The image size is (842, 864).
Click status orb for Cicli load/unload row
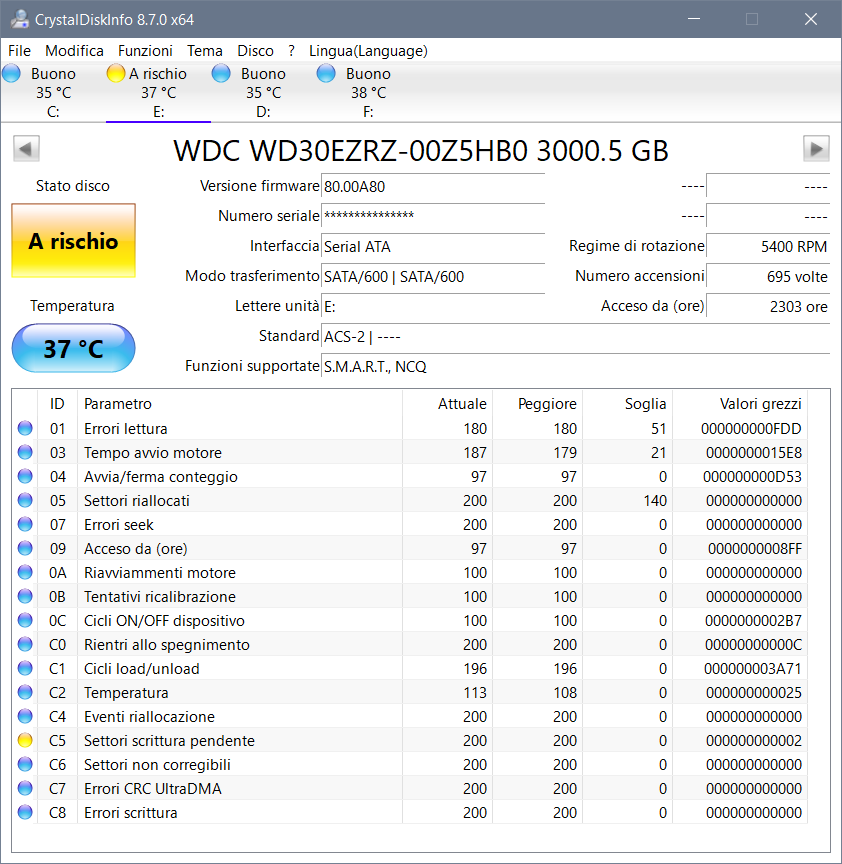(x=25, y=668)
